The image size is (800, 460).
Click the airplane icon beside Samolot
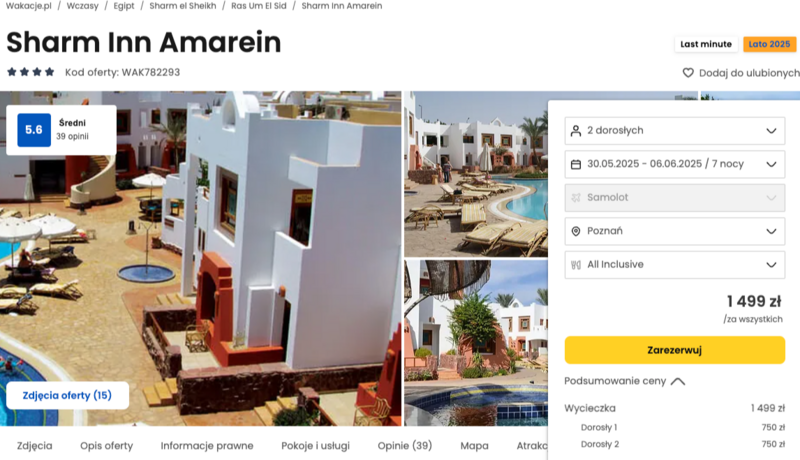coord(576,197)
